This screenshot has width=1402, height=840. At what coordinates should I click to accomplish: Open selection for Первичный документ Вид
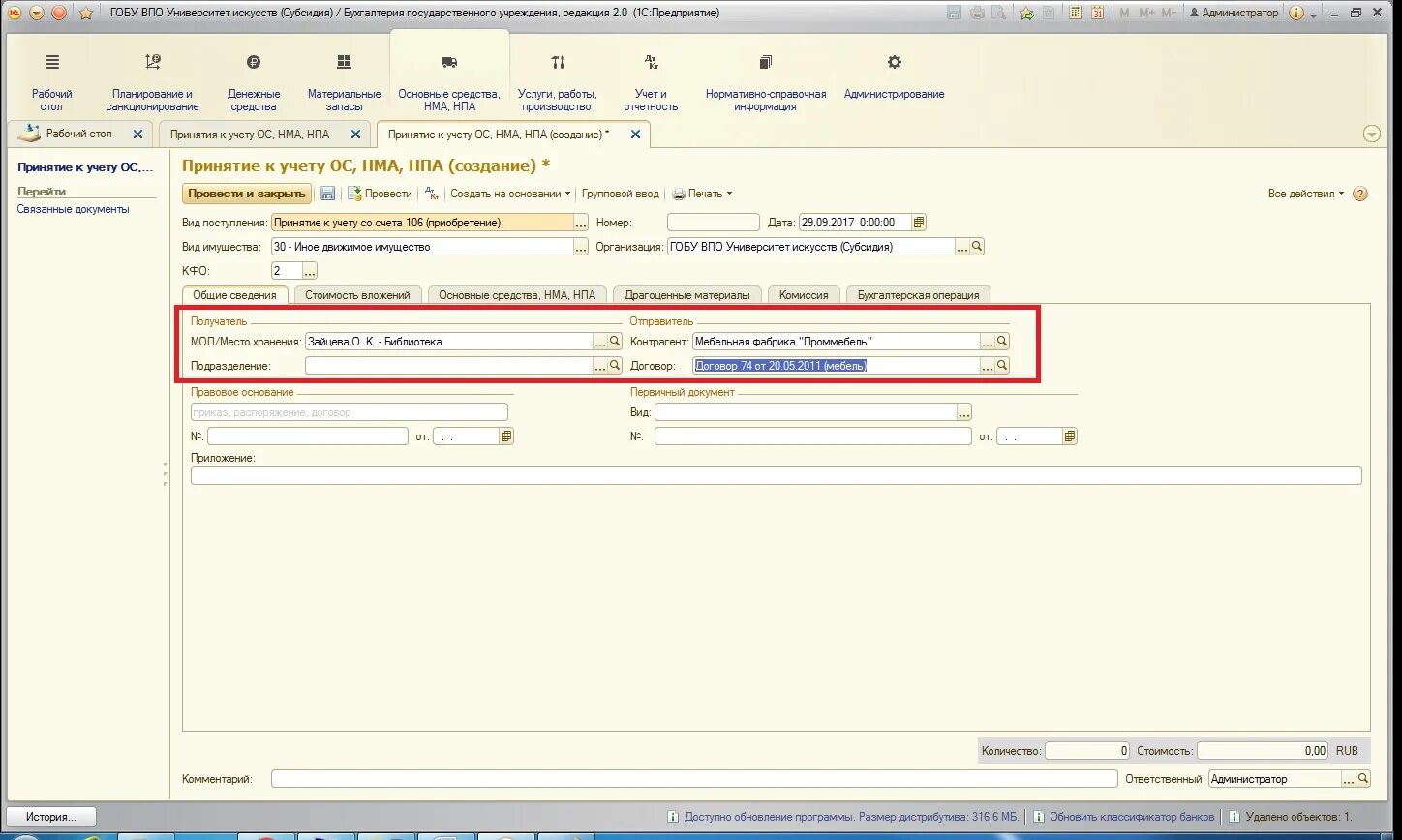click(964, 412)
